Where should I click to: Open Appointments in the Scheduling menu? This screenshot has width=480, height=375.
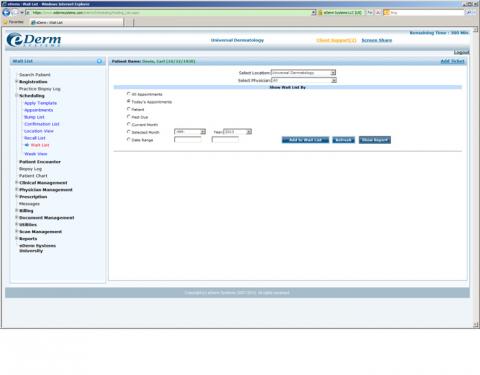coord(38,110)
